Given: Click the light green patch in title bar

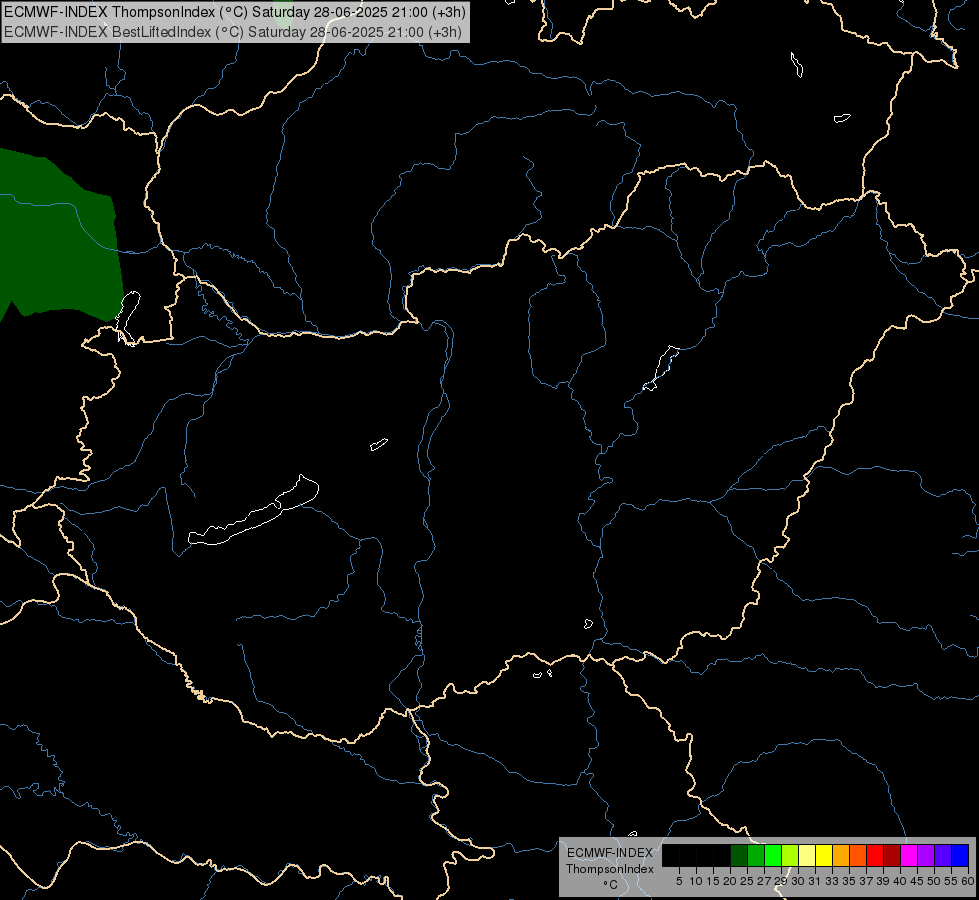Looking at the screenshot, I should [283, 14].
